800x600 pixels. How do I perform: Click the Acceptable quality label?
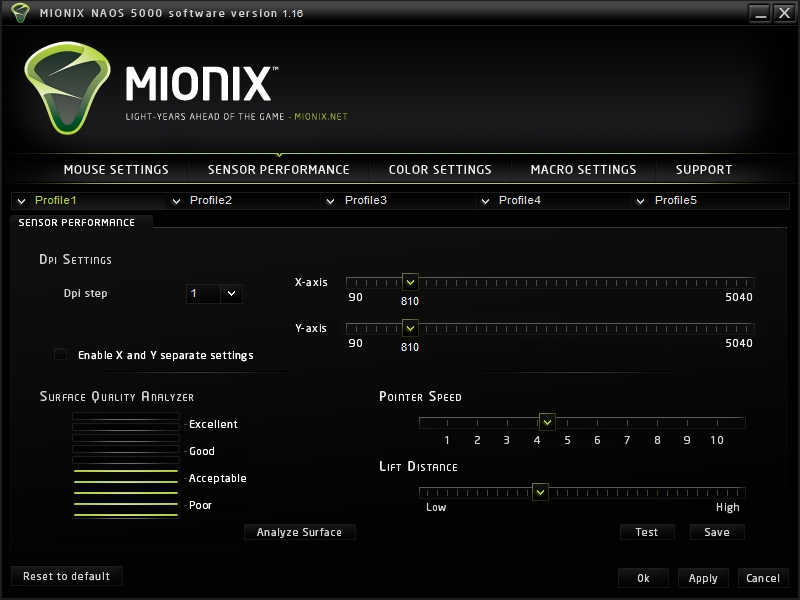pyautogui.click(x=218, y=478)
